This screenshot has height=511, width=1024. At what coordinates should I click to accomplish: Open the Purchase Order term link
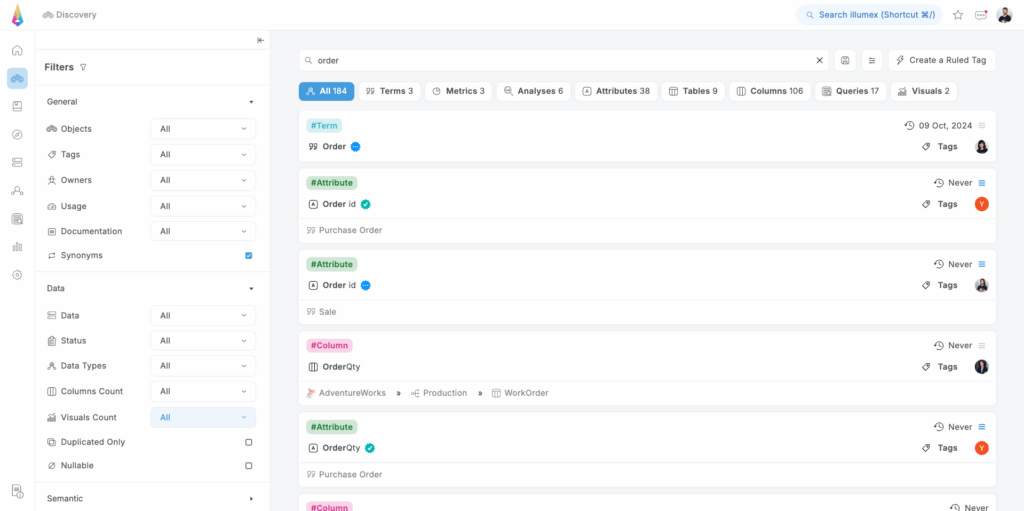click(x=350, y=230)
